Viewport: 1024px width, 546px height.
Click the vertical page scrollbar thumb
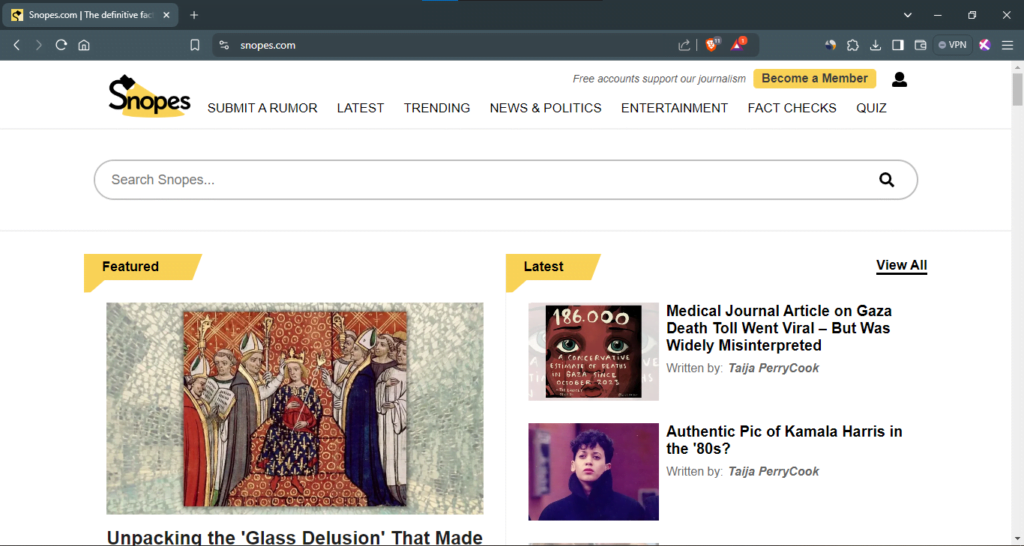click(x=1017, y=89)
